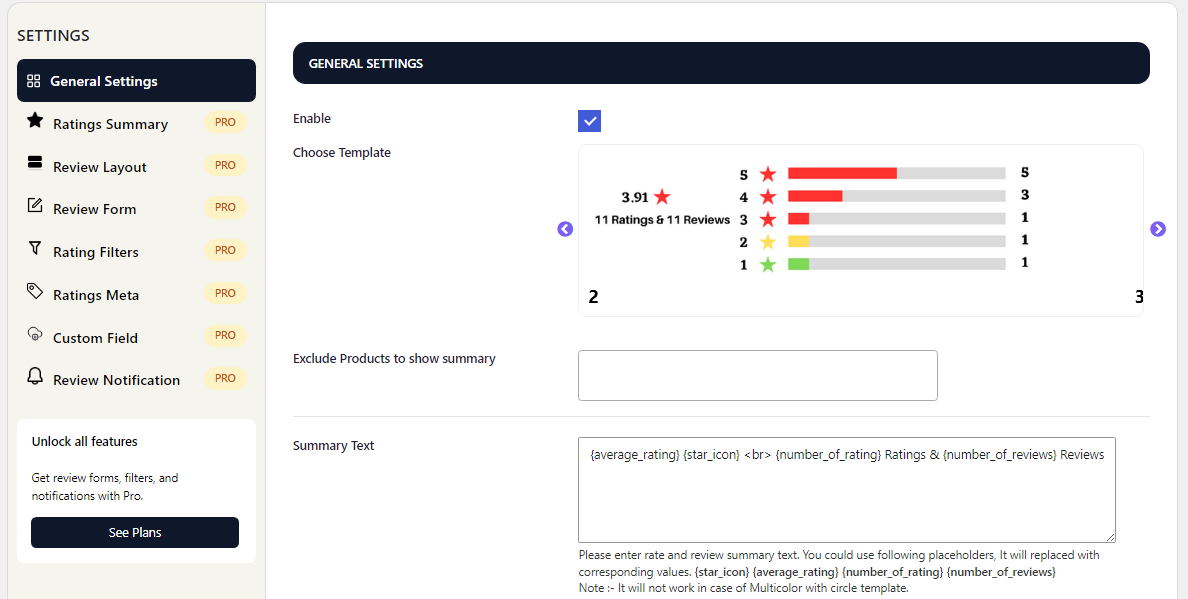The width and height of the screenshot is (1188, 599).
Task: Click the Review Layout card icon
Action: [35, 164]
